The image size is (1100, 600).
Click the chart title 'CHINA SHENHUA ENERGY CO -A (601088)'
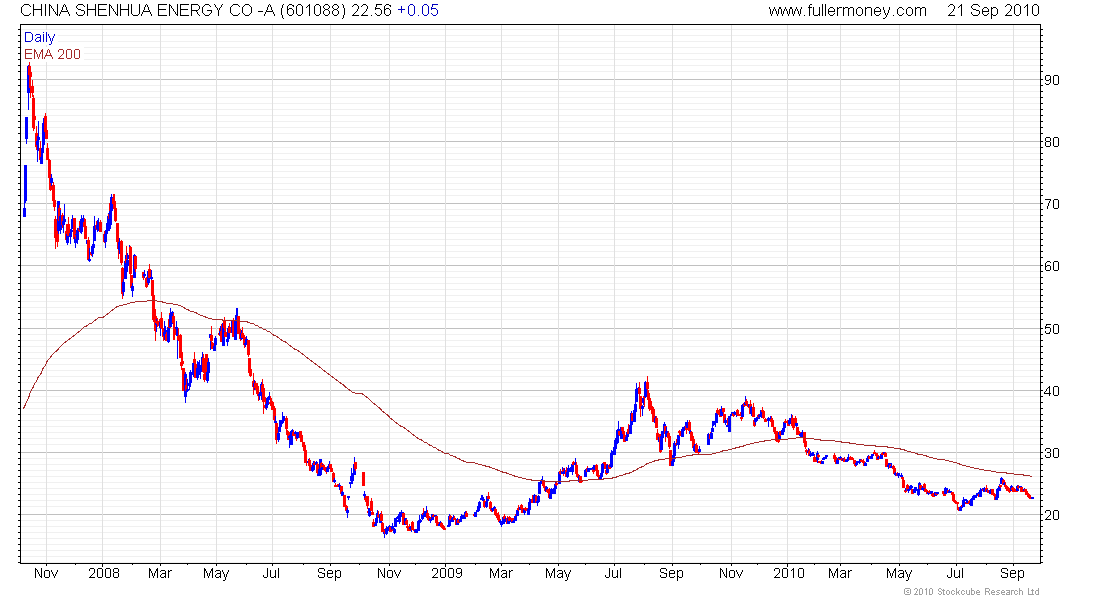(183, 11)
